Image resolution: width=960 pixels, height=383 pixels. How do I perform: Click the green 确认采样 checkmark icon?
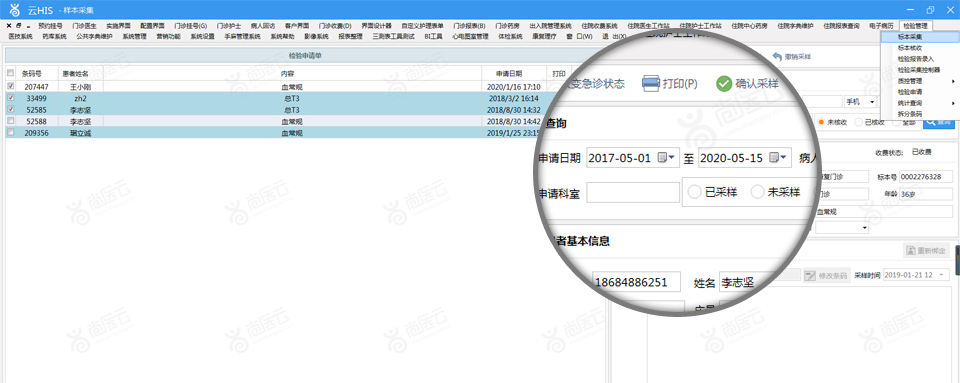(x=724, y=84)
